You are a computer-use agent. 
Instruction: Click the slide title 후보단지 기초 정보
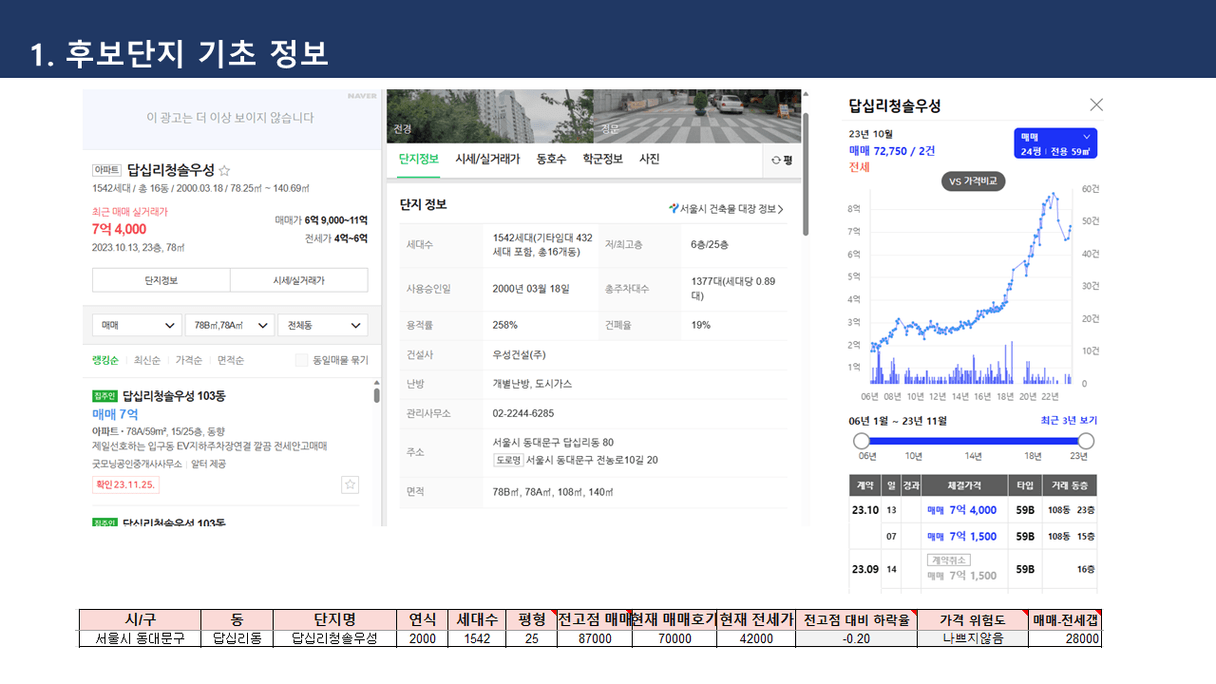tap(180, 52)
